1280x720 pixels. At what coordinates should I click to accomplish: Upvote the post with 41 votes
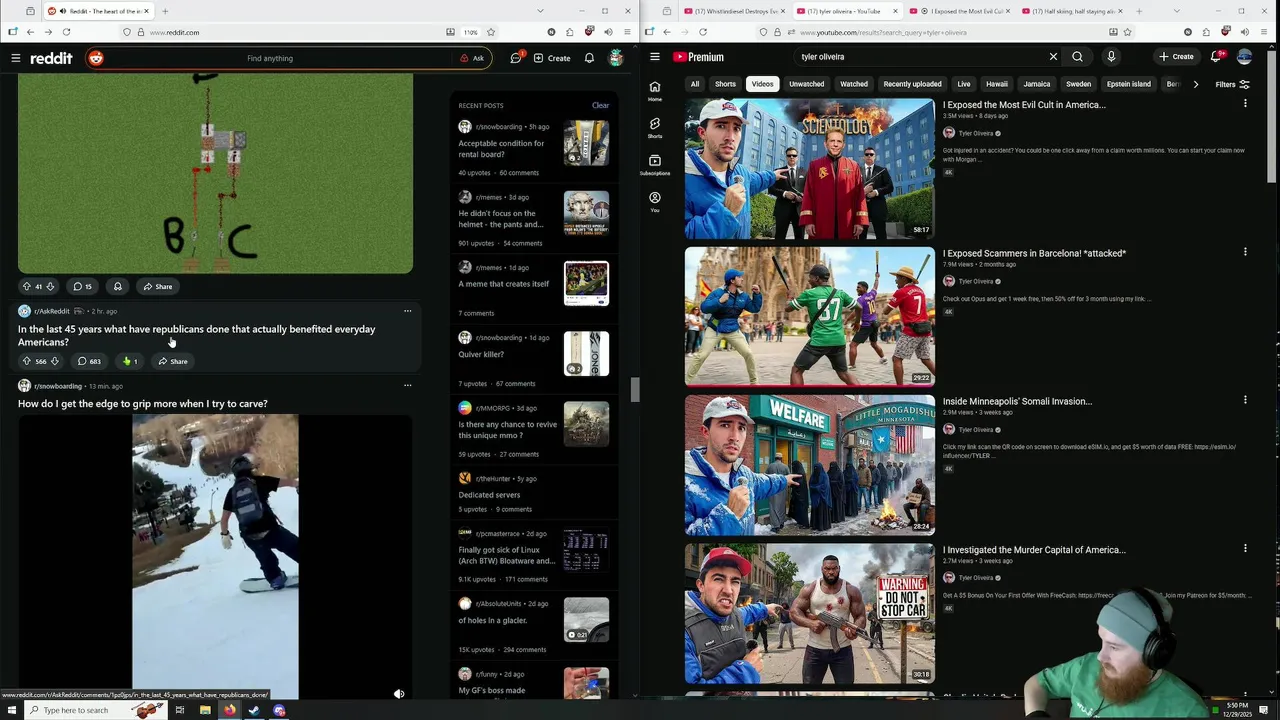pyautogui.click(x=27, y=286)
